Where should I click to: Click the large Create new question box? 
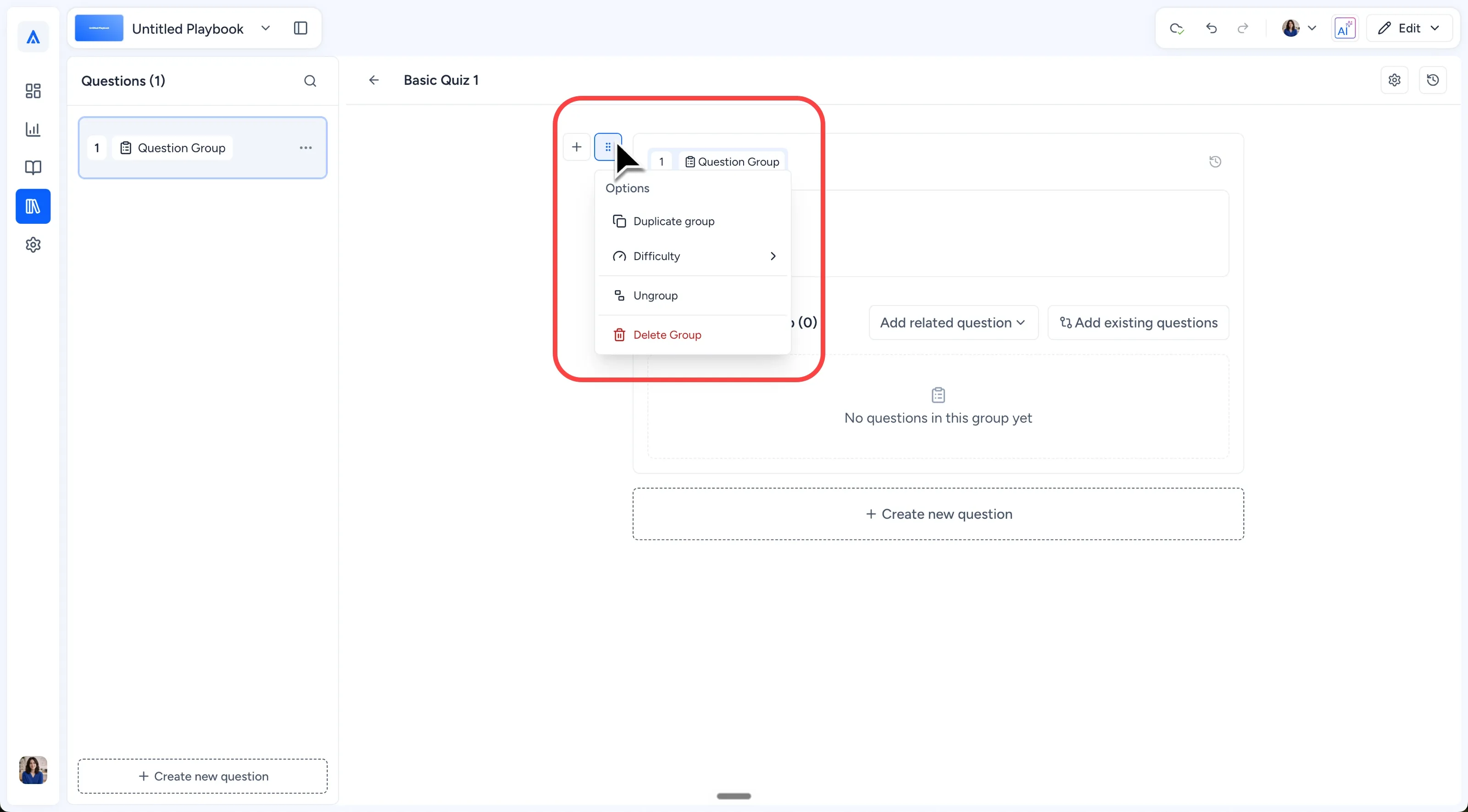(x=938, y=514)
